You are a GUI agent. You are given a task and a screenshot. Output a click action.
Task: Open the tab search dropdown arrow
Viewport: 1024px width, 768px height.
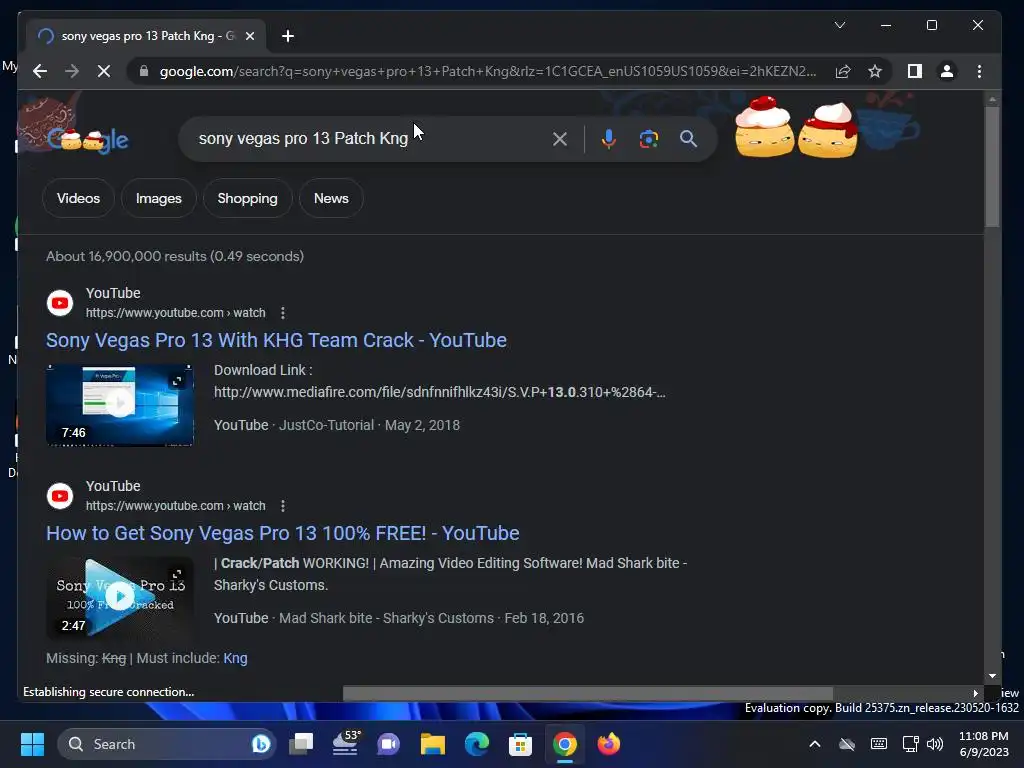840,25
